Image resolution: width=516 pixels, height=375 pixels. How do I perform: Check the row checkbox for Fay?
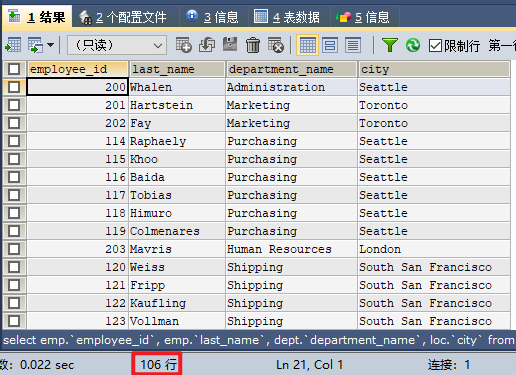[14, 123]
